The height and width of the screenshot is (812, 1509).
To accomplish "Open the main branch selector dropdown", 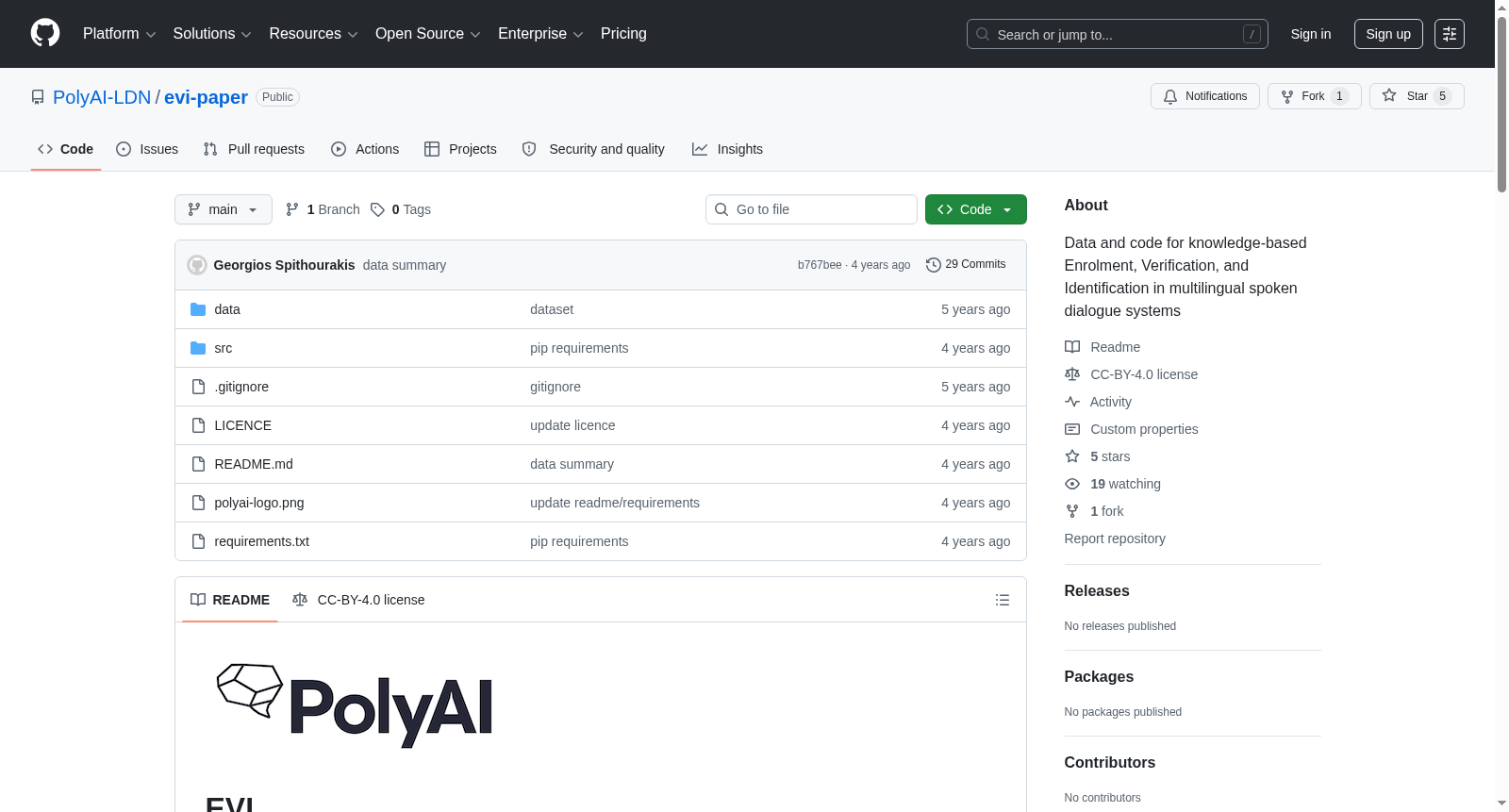I will tap(224, 209).
